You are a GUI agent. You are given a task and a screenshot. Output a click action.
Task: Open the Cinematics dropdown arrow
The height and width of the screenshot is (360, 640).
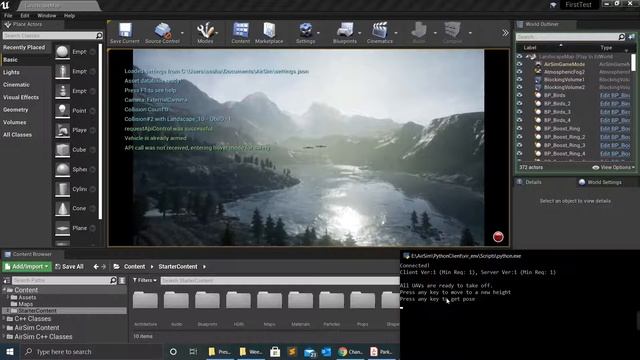pos(396,33)
